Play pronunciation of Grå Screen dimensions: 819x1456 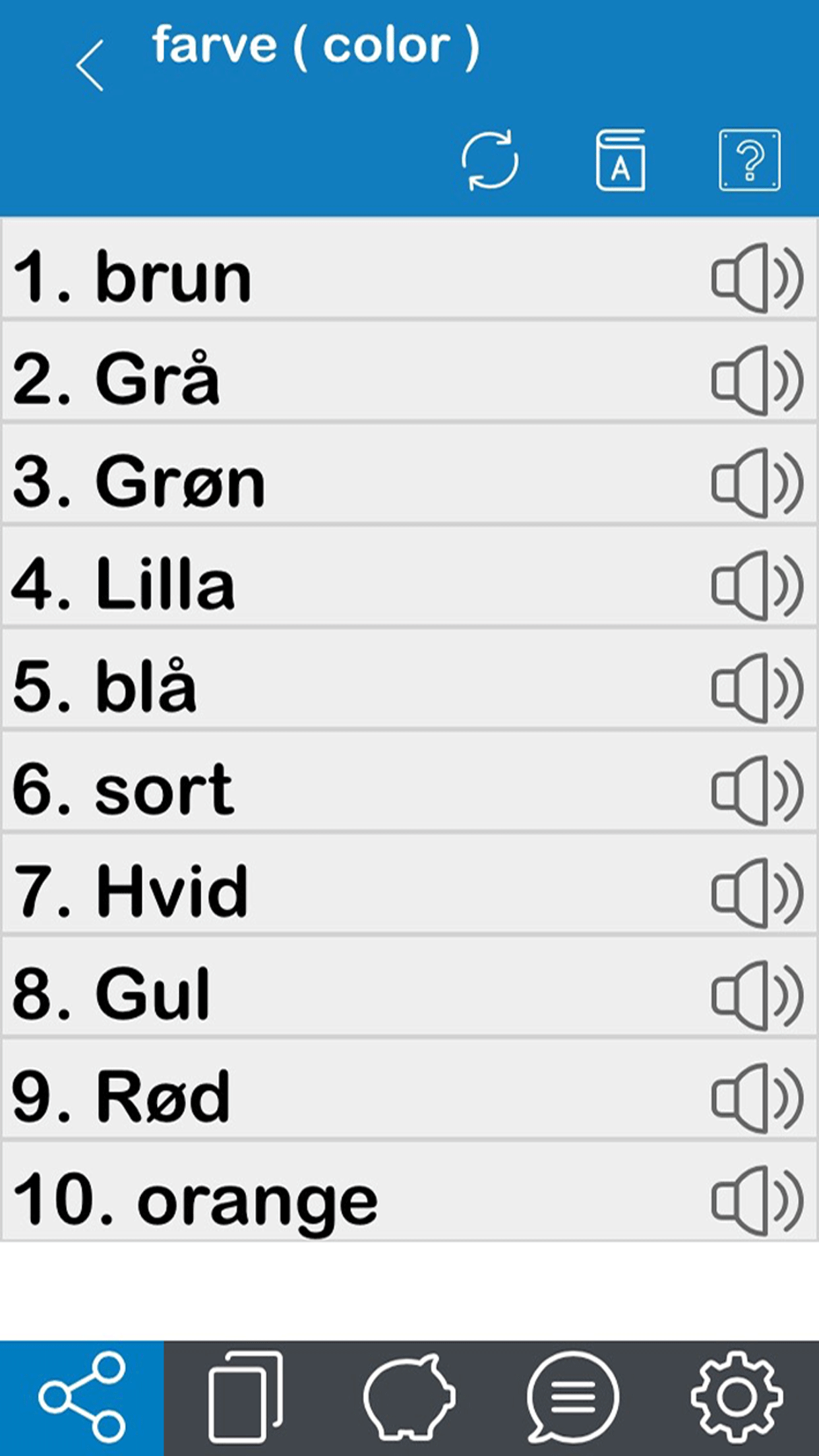point(757,380)
